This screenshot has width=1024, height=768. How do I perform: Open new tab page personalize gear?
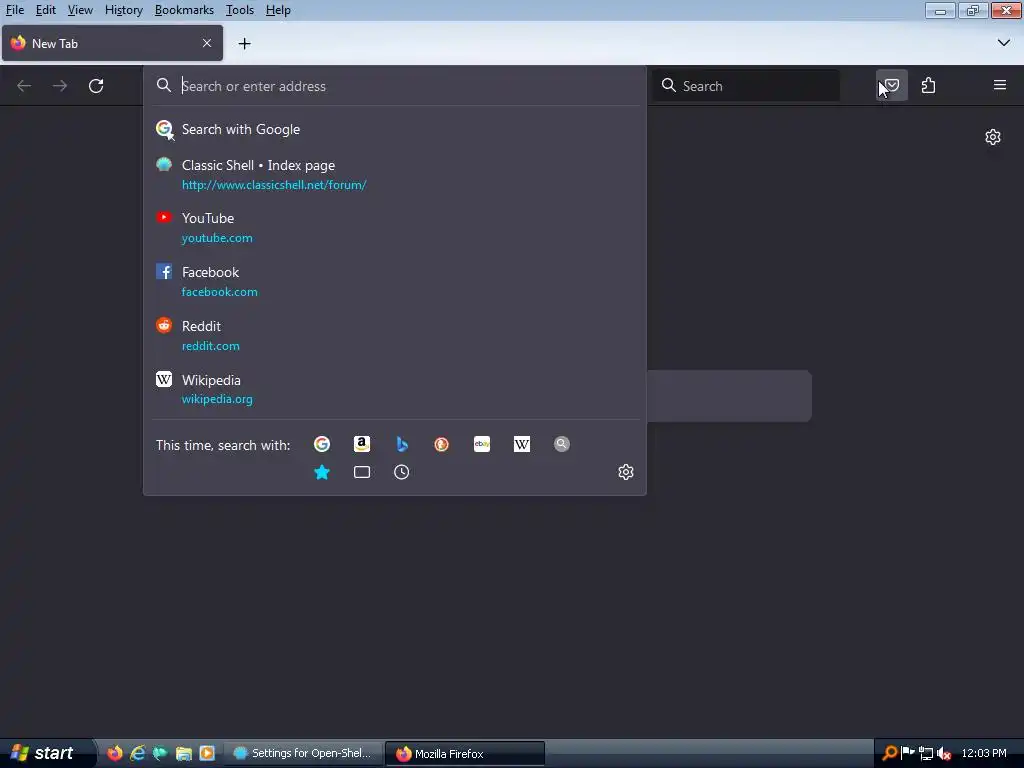coord(993,137)
